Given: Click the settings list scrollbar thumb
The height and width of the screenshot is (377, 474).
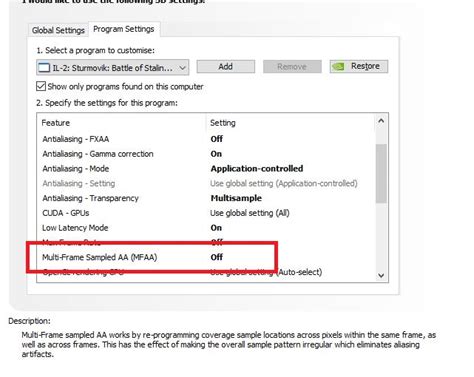Looking at the screenshot, I should (381, 173).
